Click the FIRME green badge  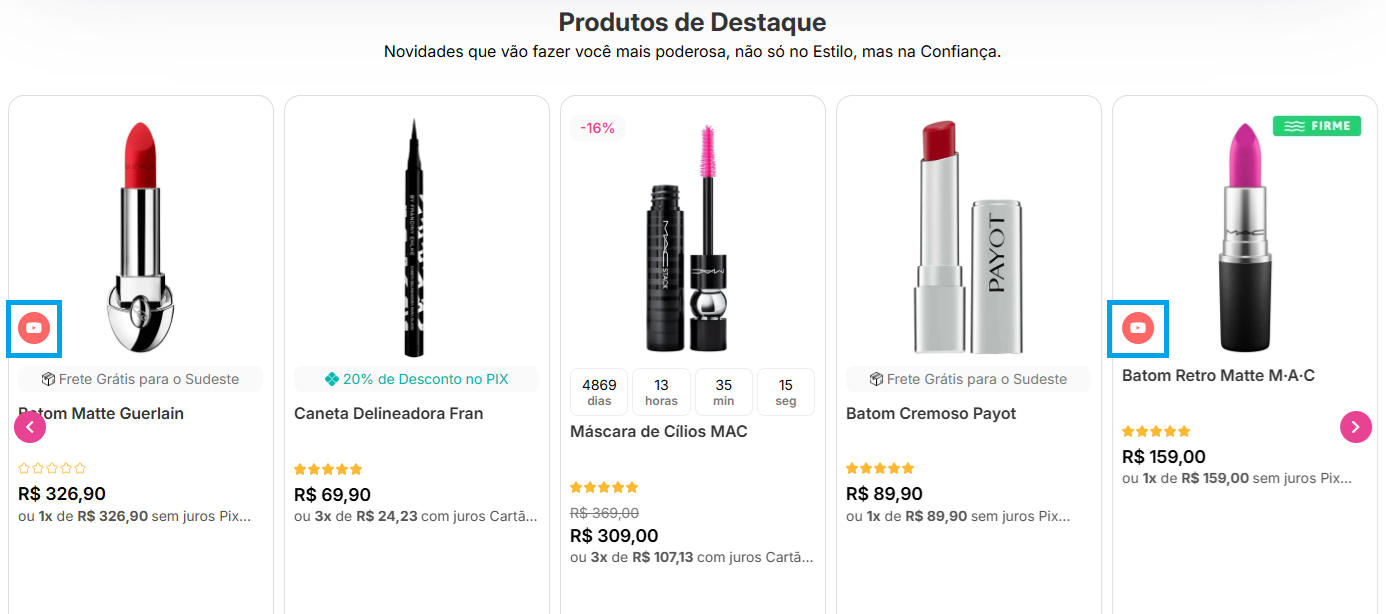[x=1316, y=126]
